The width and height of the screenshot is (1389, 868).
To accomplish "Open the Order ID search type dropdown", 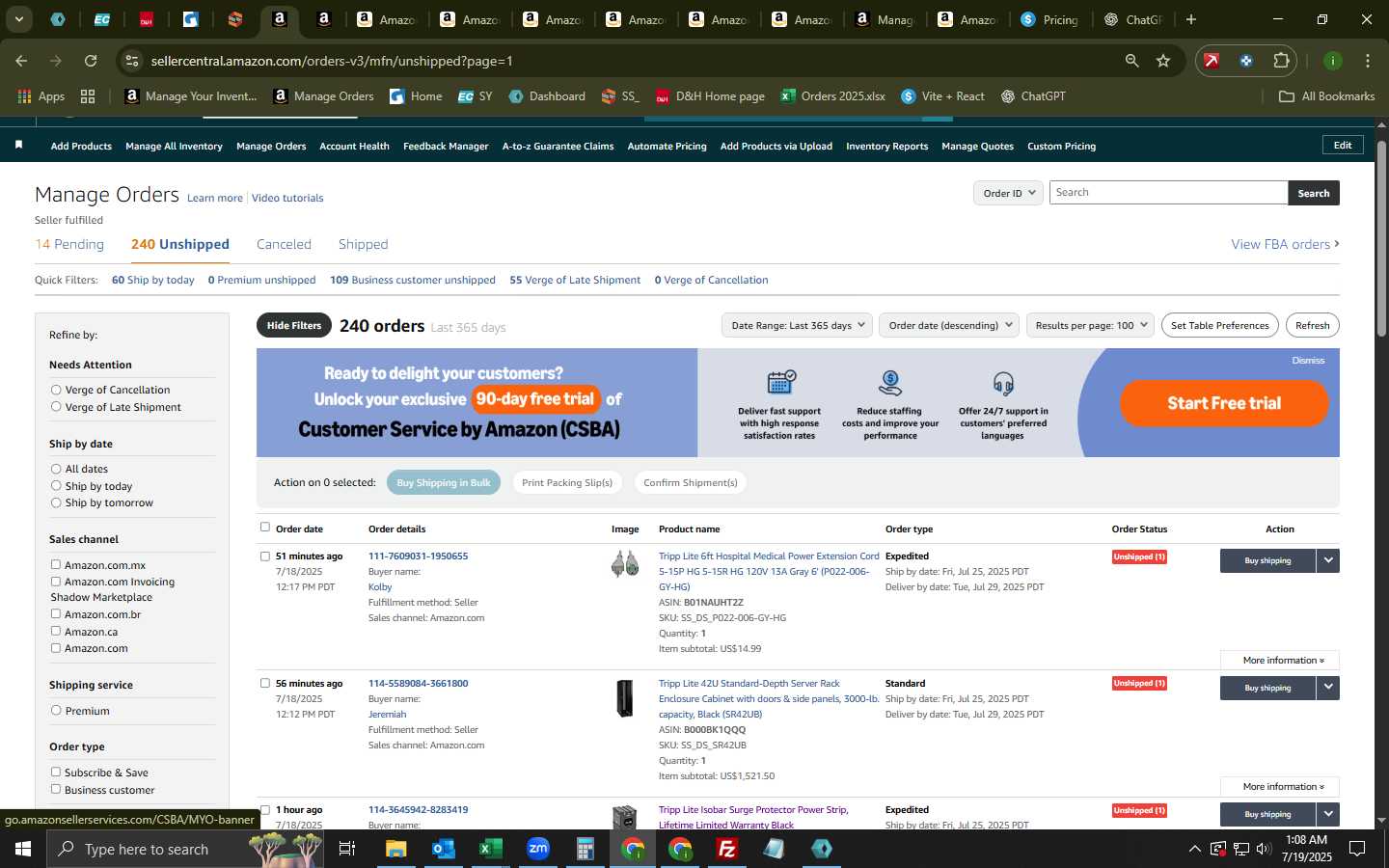I will [1009, 193].
